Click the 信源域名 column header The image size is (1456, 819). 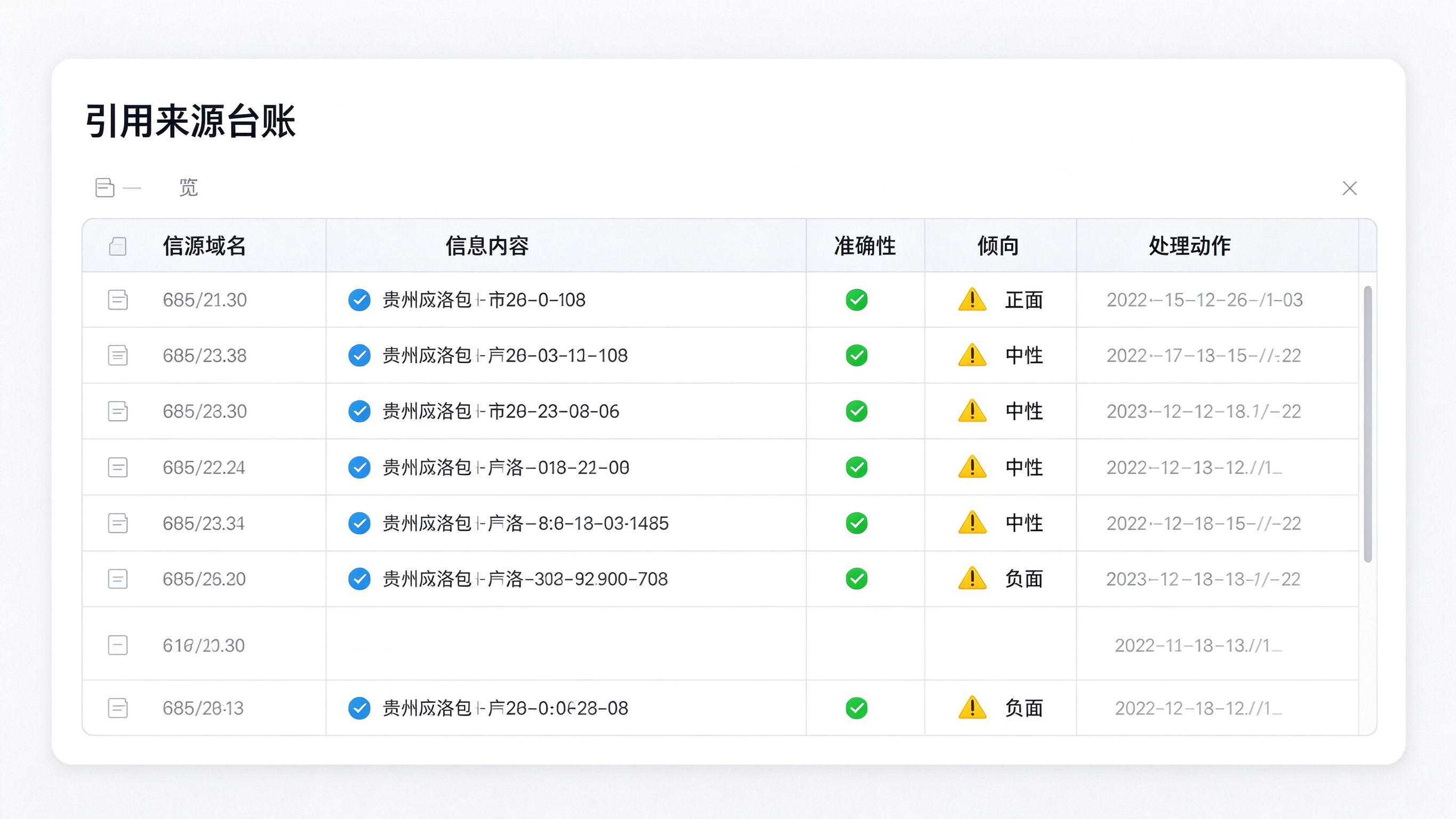click(x=205, y=246)
